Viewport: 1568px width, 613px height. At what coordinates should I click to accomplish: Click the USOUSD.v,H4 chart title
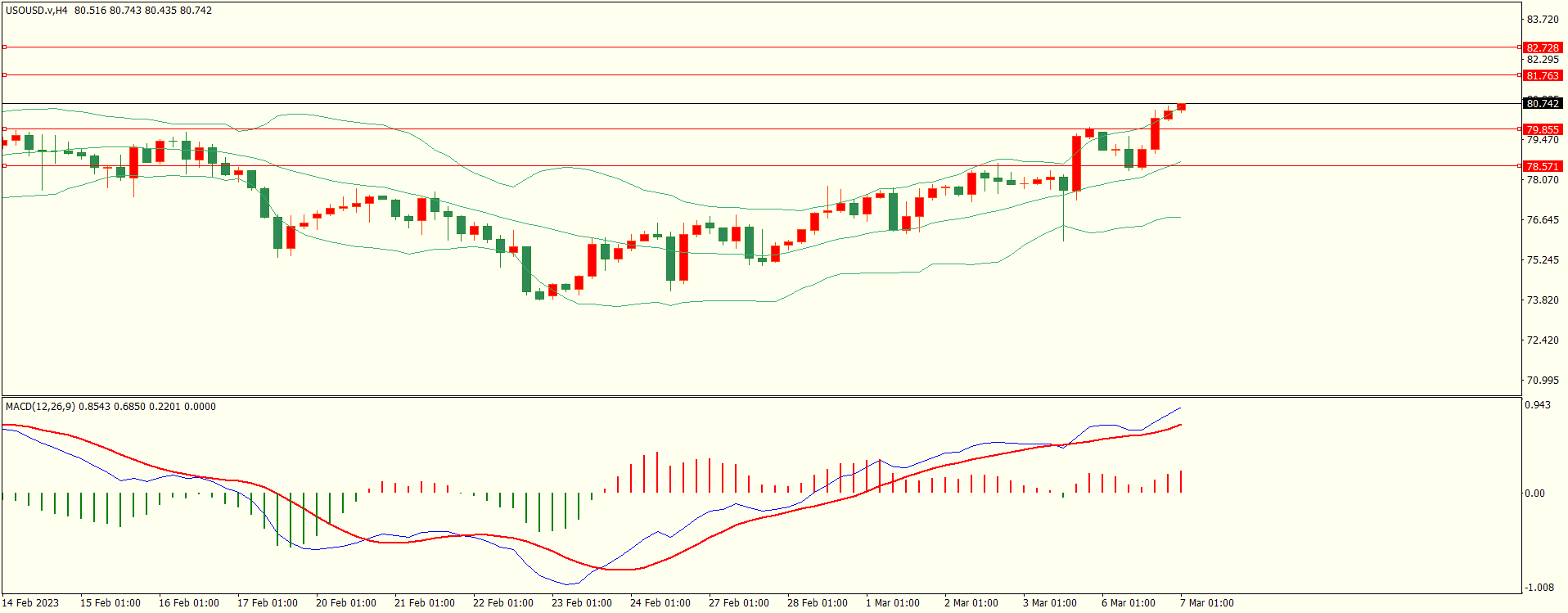point(37,11)
